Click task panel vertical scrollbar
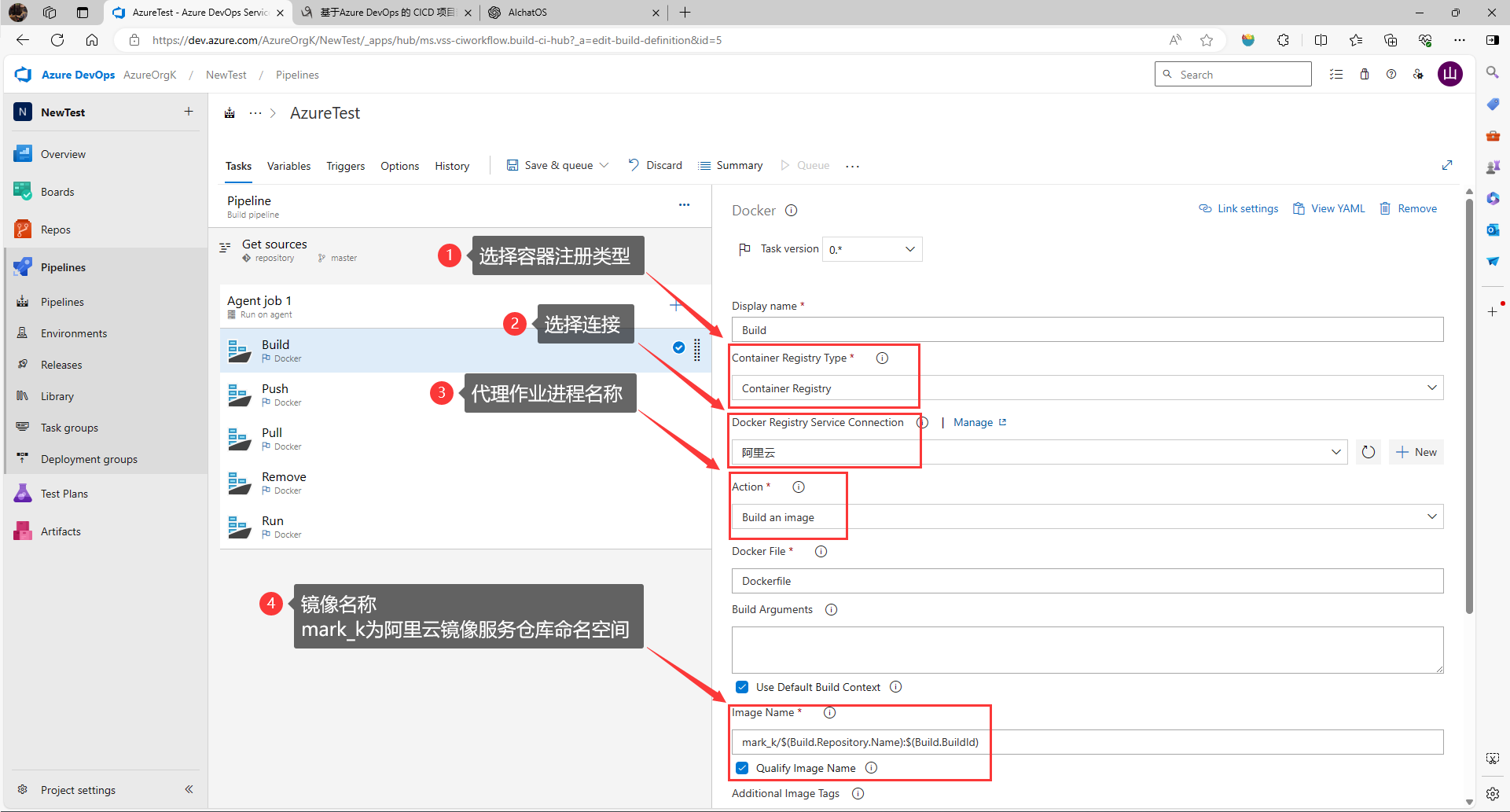The image size is (1510, 812). (1469, 405)
